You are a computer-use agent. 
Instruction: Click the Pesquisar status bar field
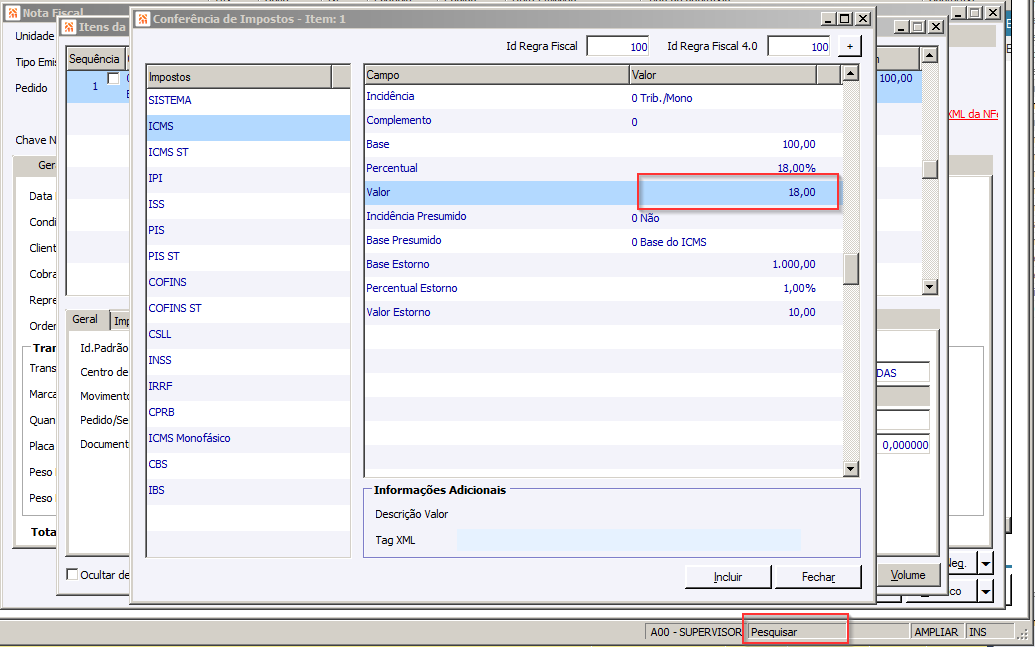tap(797, 632)
